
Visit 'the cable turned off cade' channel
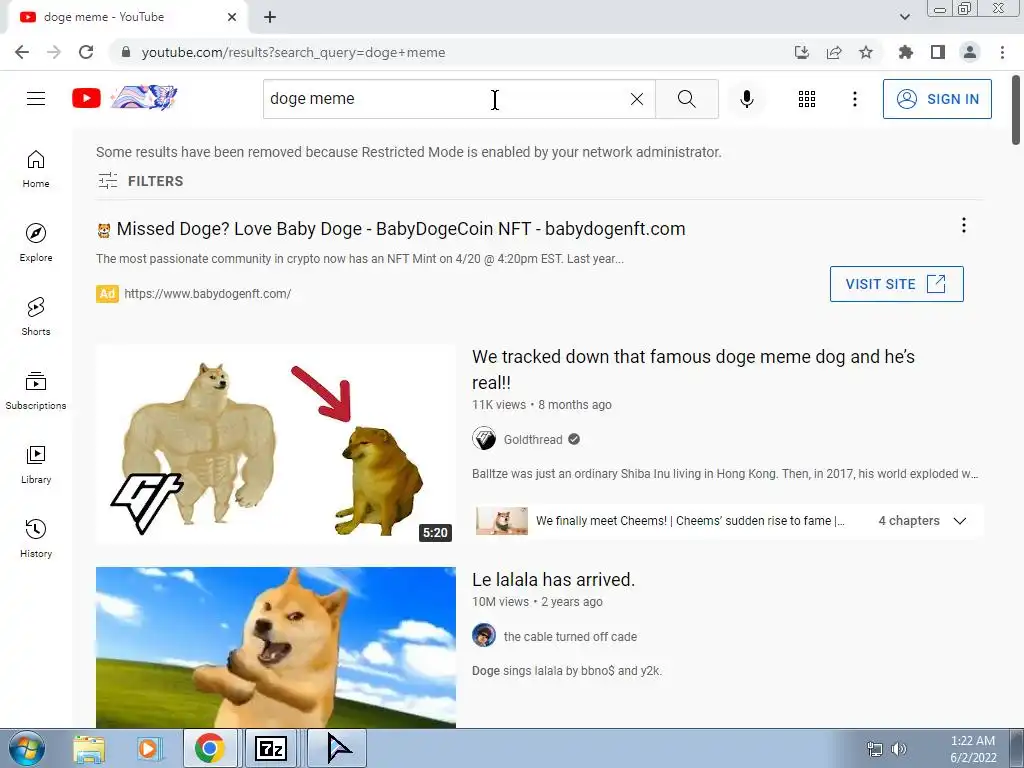pyautogui.click(x=570, y=637)
